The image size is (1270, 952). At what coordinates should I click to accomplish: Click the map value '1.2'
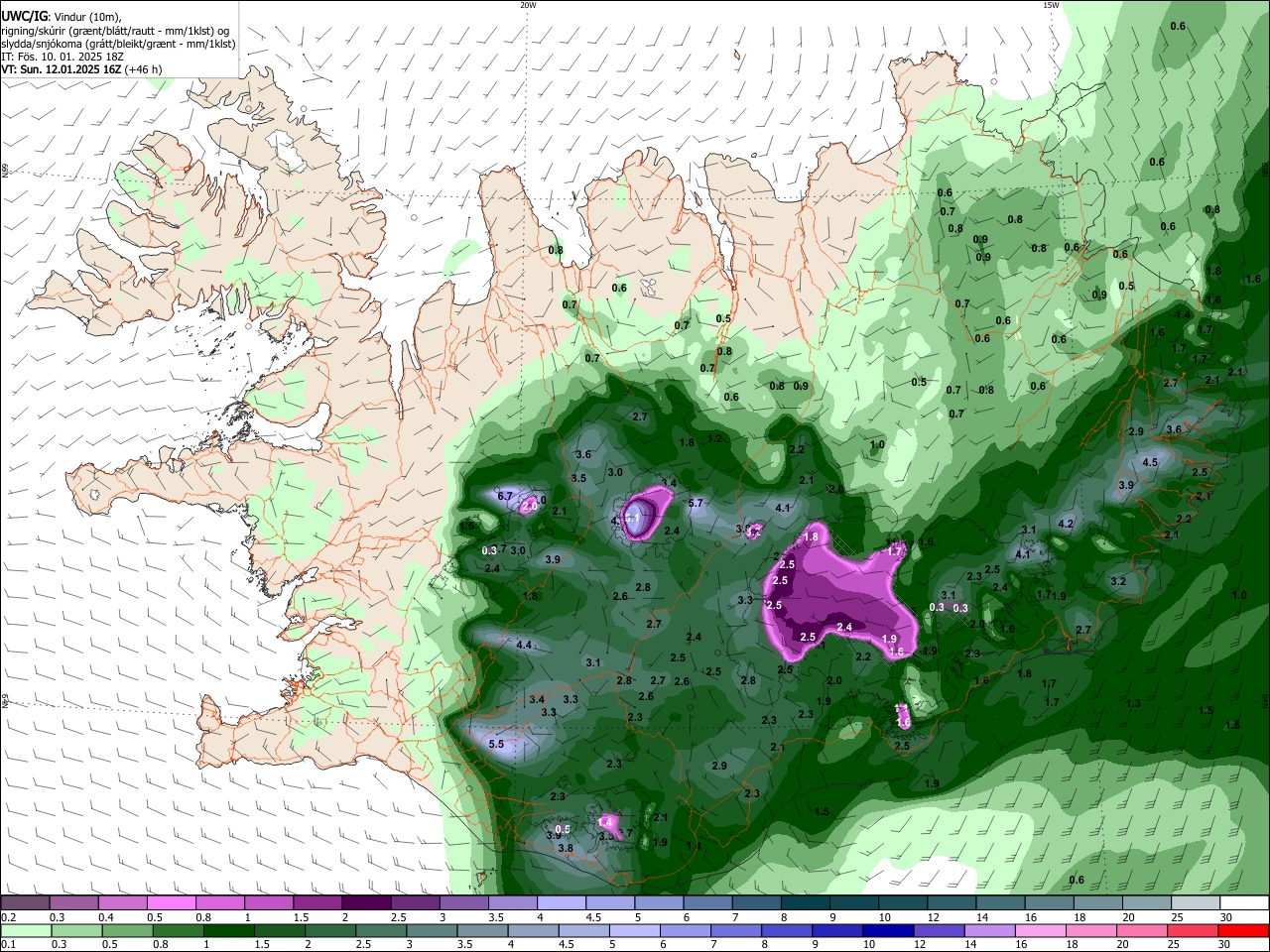(x=715, y=437)
